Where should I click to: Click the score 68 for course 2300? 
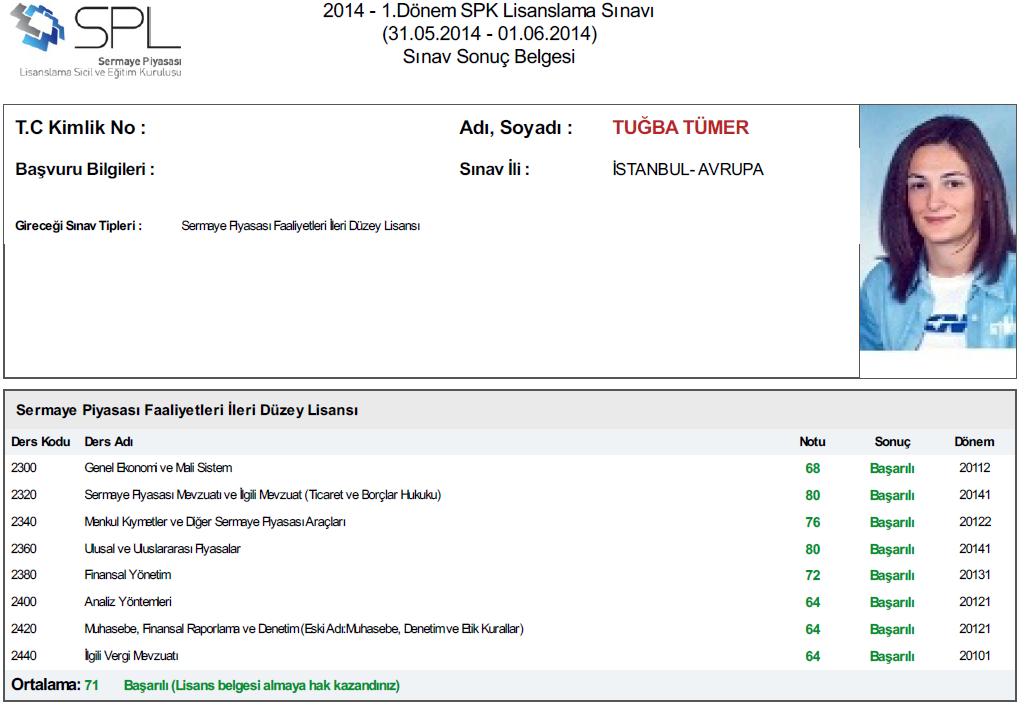pyautogui.click(x=813, y=468)
